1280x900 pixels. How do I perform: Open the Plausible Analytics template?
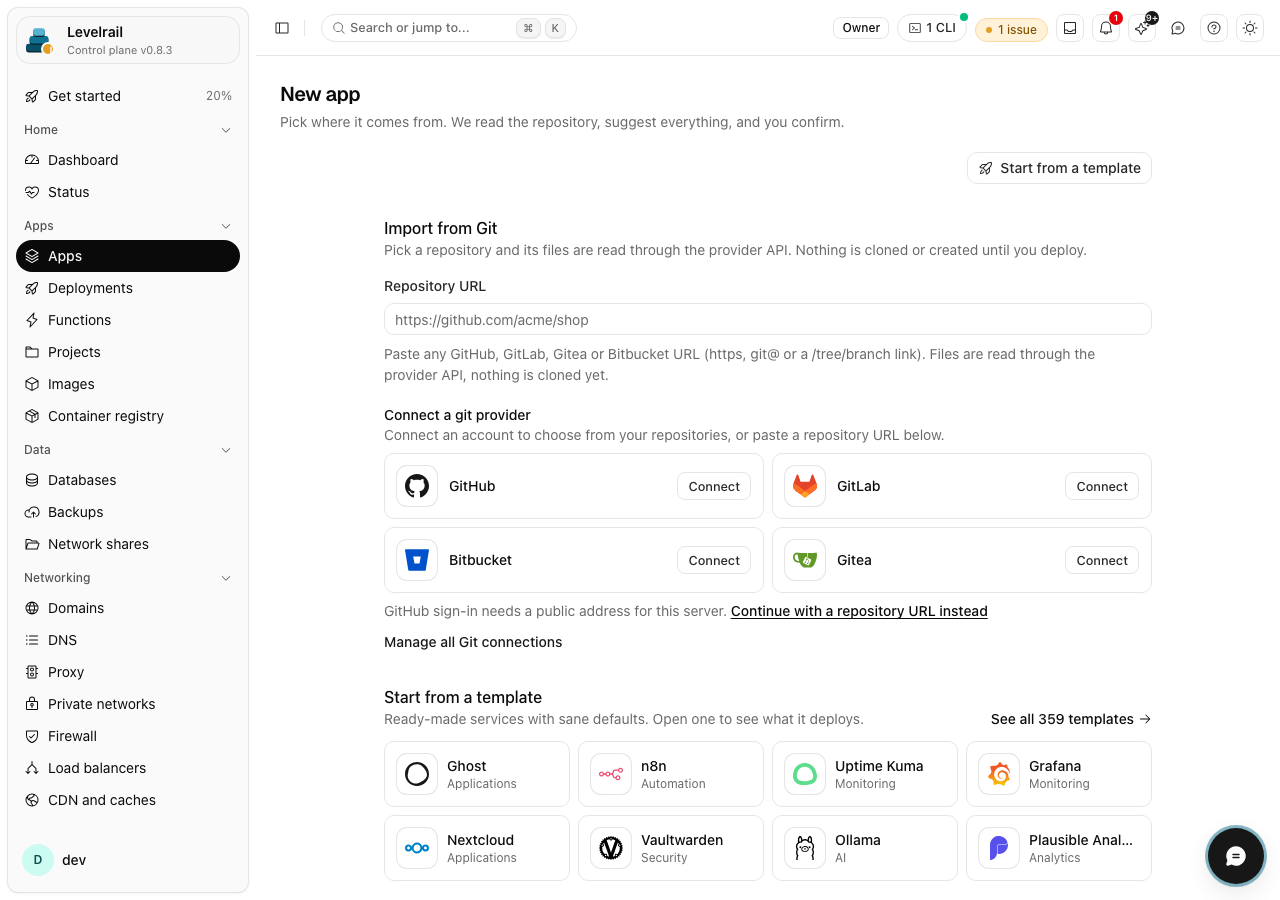(x=1059, y=848)
